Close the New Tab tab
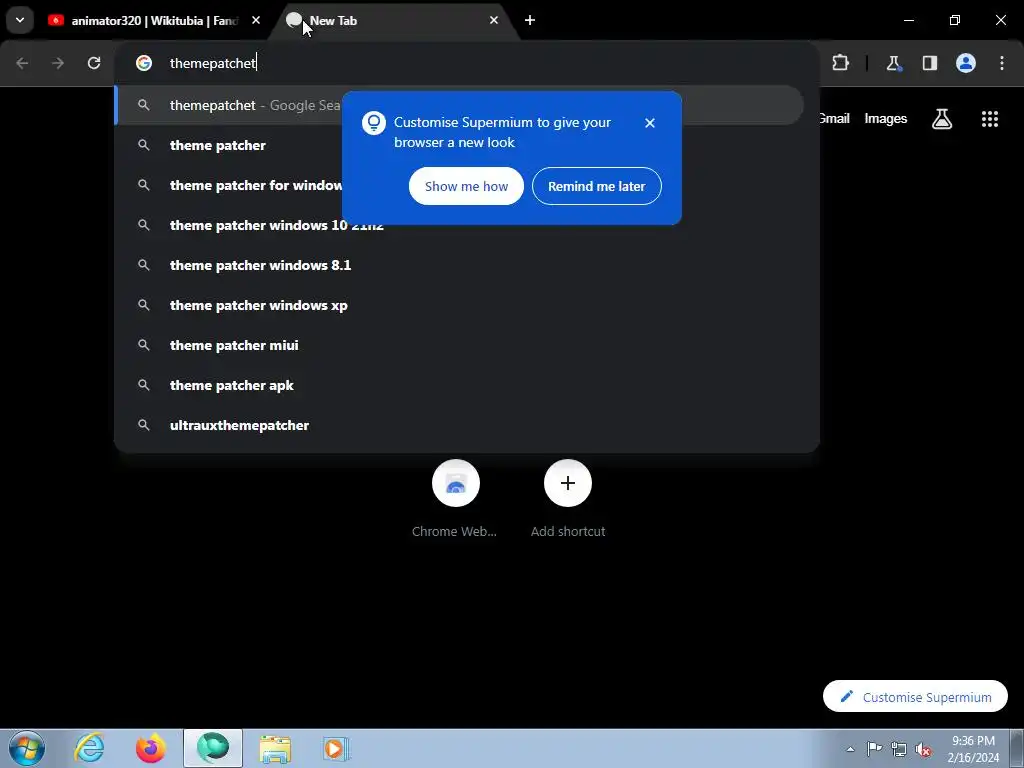Image resolution: width=1024 pixels, height=768 pixels. pyautogui.click(x=494, y=20)
